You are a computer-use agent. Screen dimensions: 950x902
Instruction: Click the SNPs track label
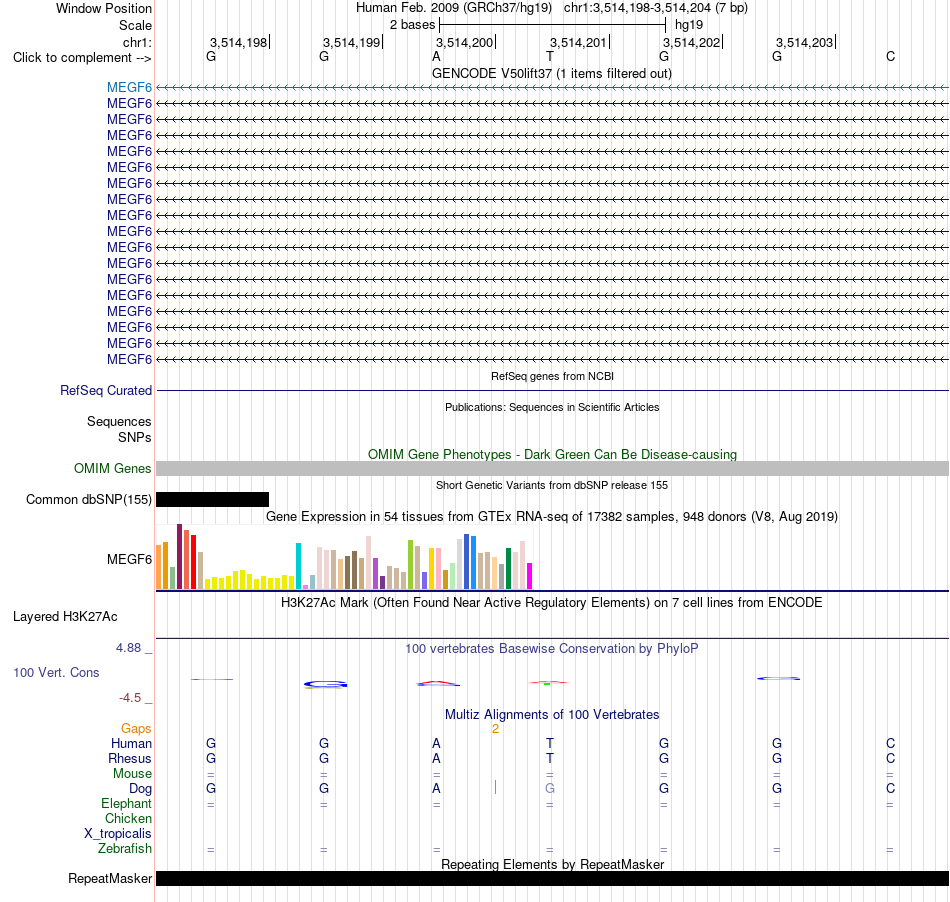135,437
